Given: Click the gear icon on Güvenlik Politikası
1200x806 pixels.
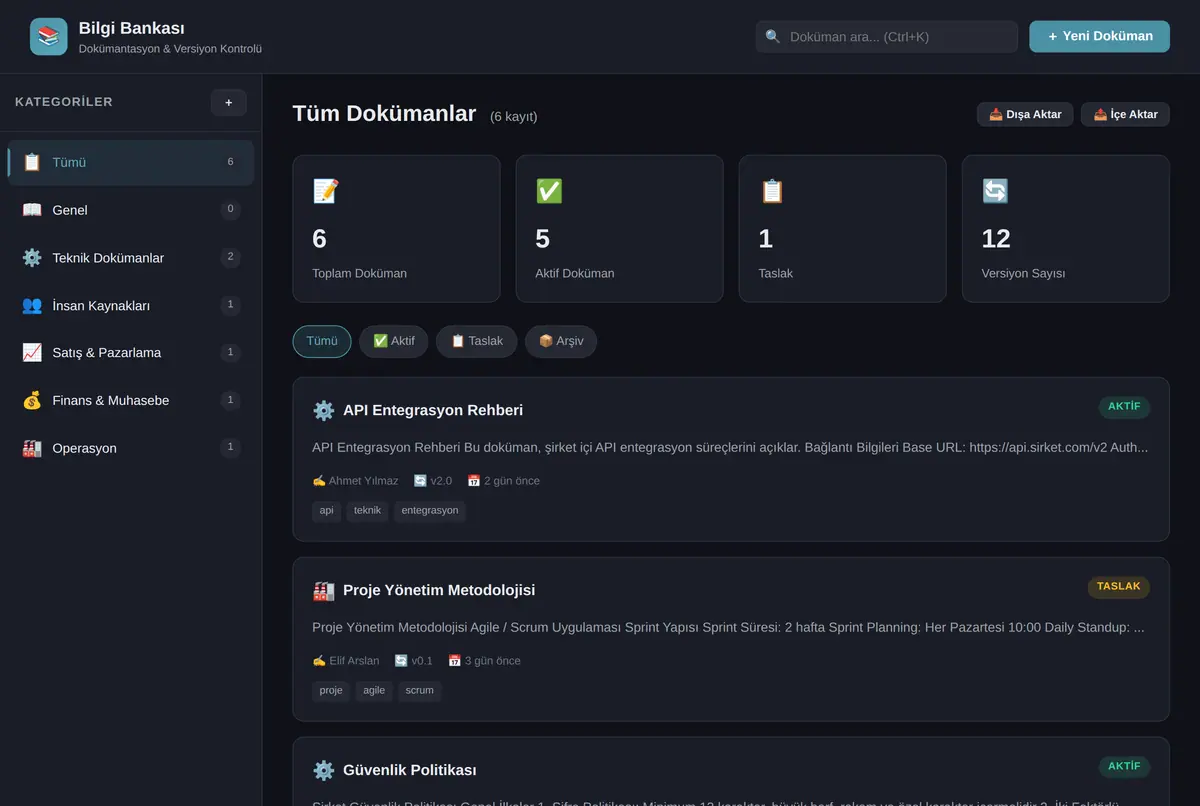Looking at the screenshot, I should pyautogui.click(x=323, y=770).
